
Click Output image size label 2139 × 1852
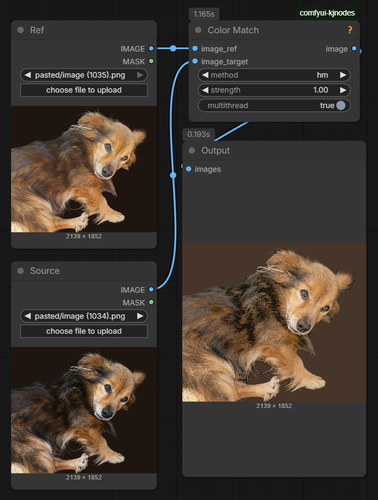[274, 406]
